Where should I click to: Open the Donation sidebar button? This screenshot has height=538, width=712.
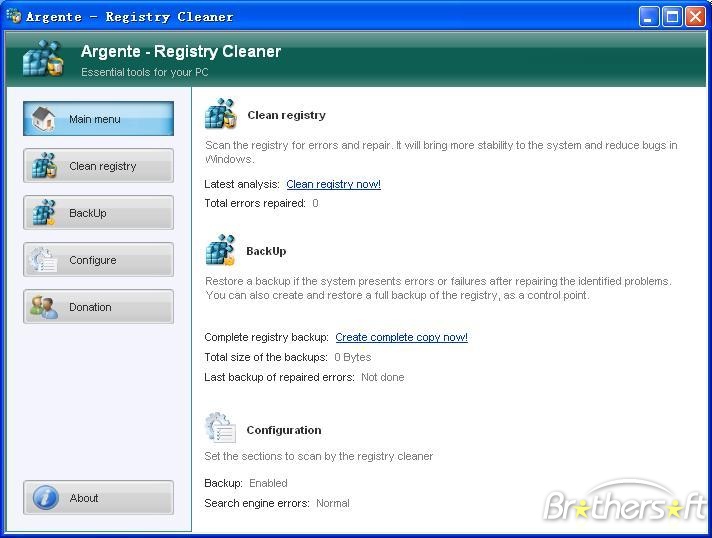coord(99,307)
